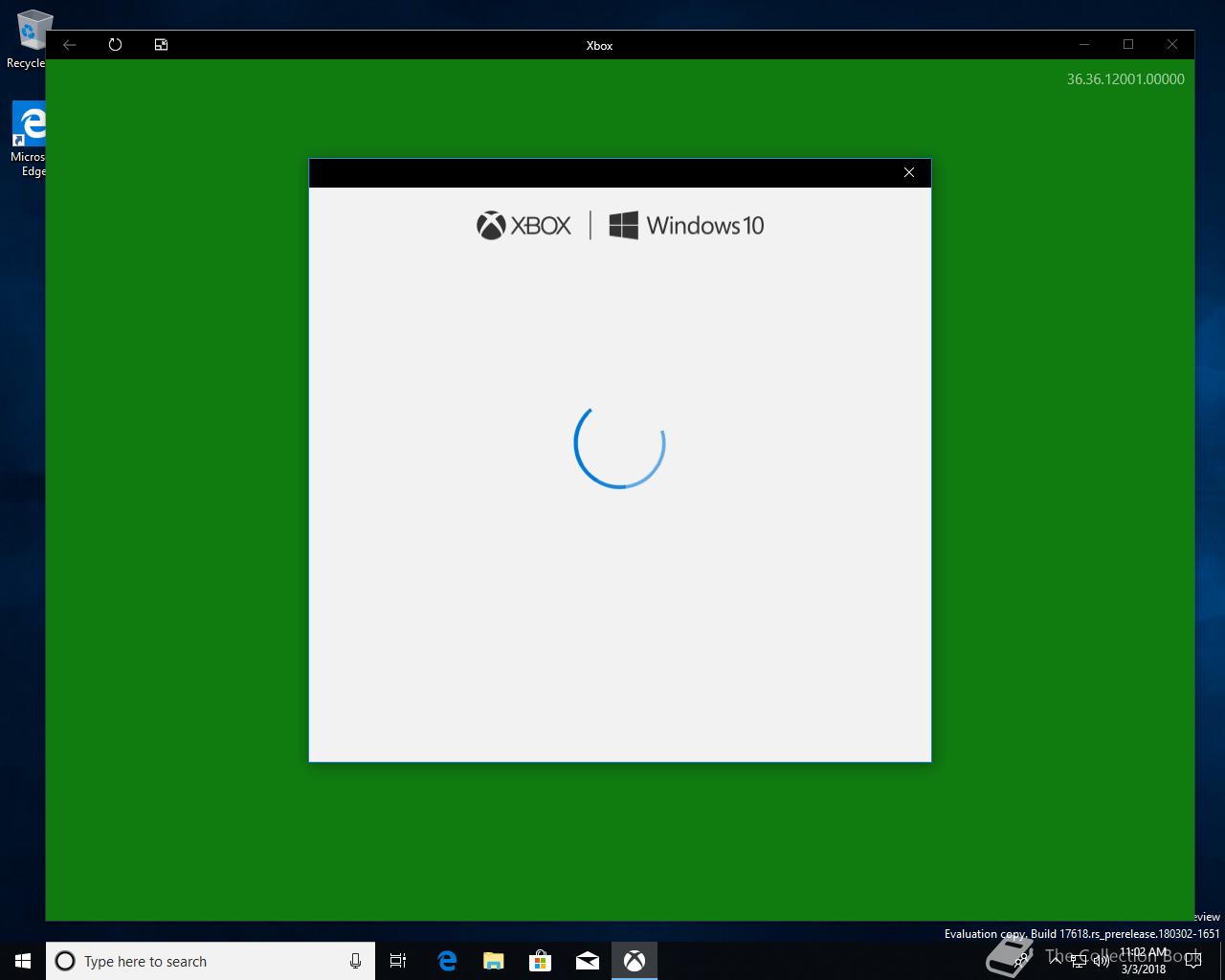The image size is (1225, 980).
Task: Open File Explorer from taskbar
Action: 493,961
